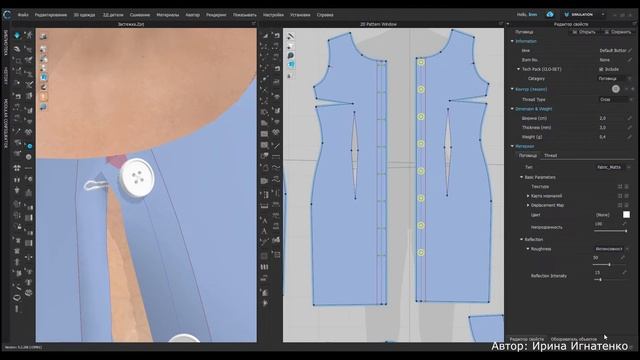
Task: Switch to the Обозреватель объектов tab
Action: pyautogui.click(x=573, y=339)
